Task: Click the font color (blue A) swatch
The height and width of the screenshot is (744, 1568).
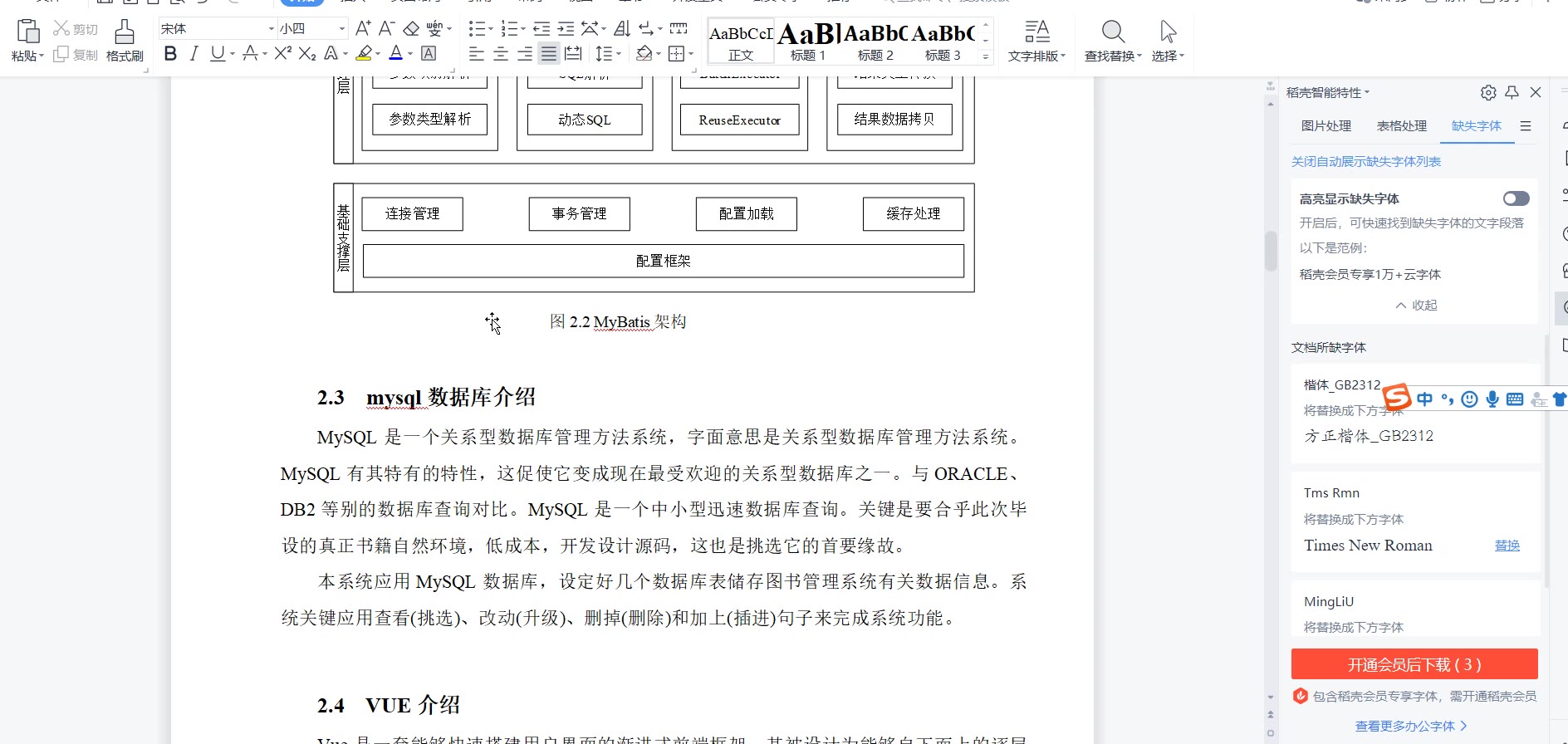Action: (396, 54)
